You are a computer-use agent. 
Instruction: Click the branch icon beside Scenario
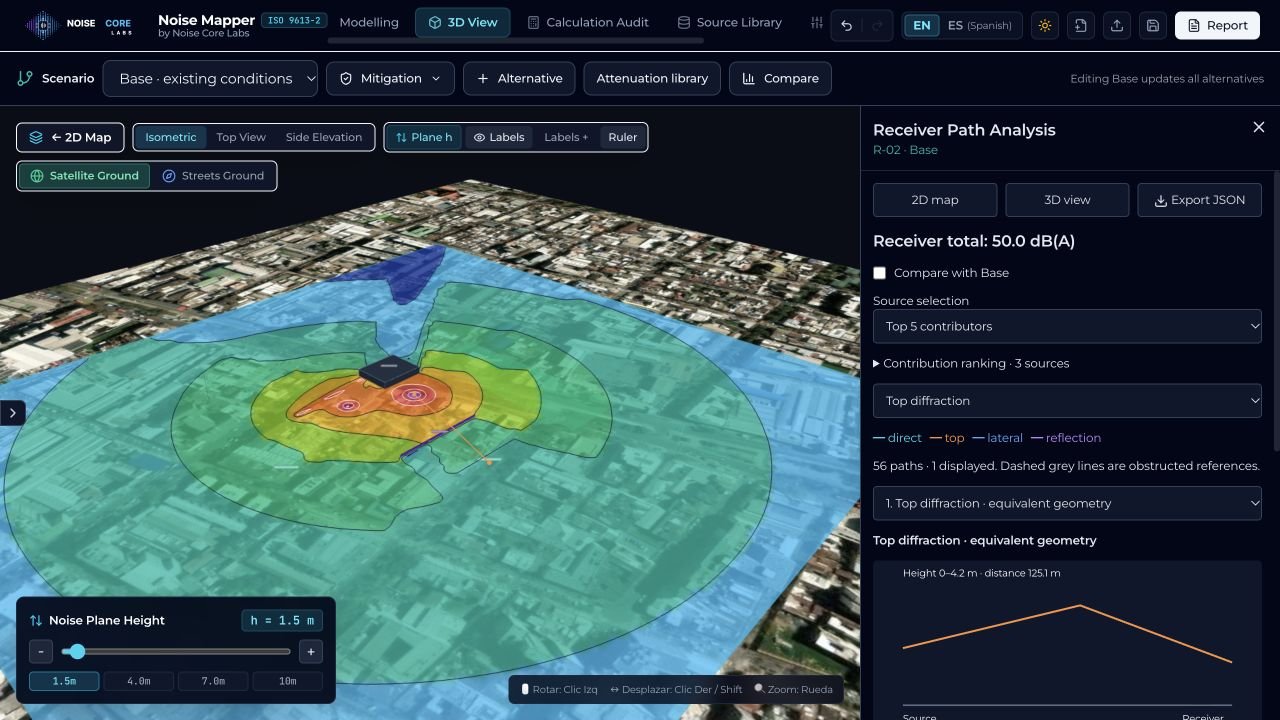click(25, 78)
